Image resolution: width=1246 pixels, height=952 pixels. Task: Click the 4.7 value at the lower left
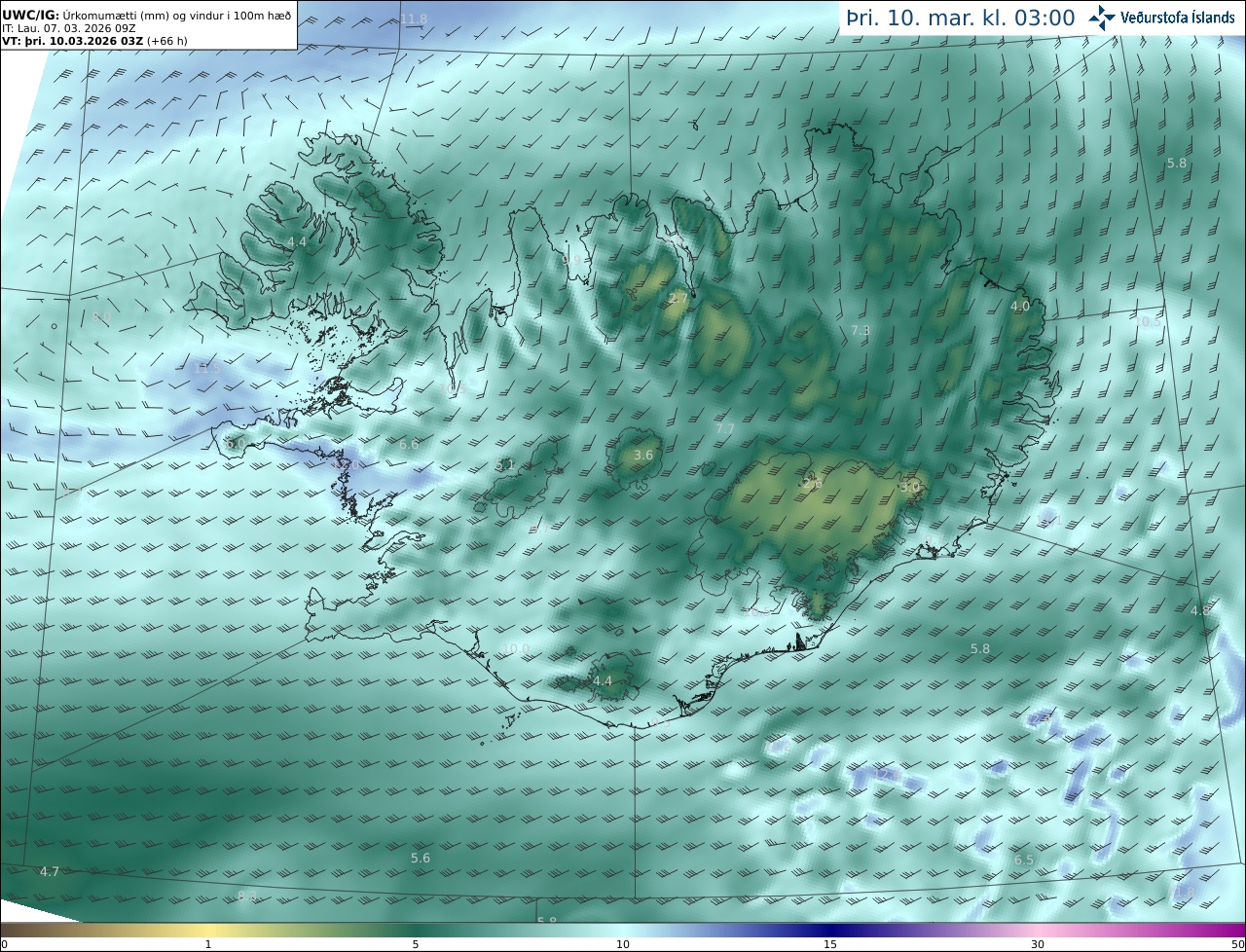click(x=50, y=871)
